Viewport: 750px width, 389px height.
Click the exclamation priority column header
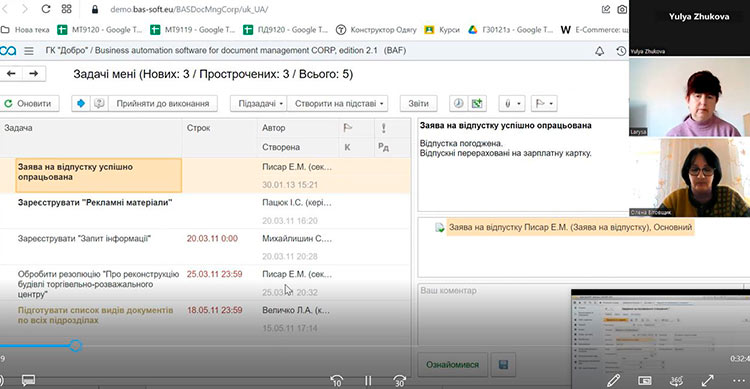click(383, 128)
